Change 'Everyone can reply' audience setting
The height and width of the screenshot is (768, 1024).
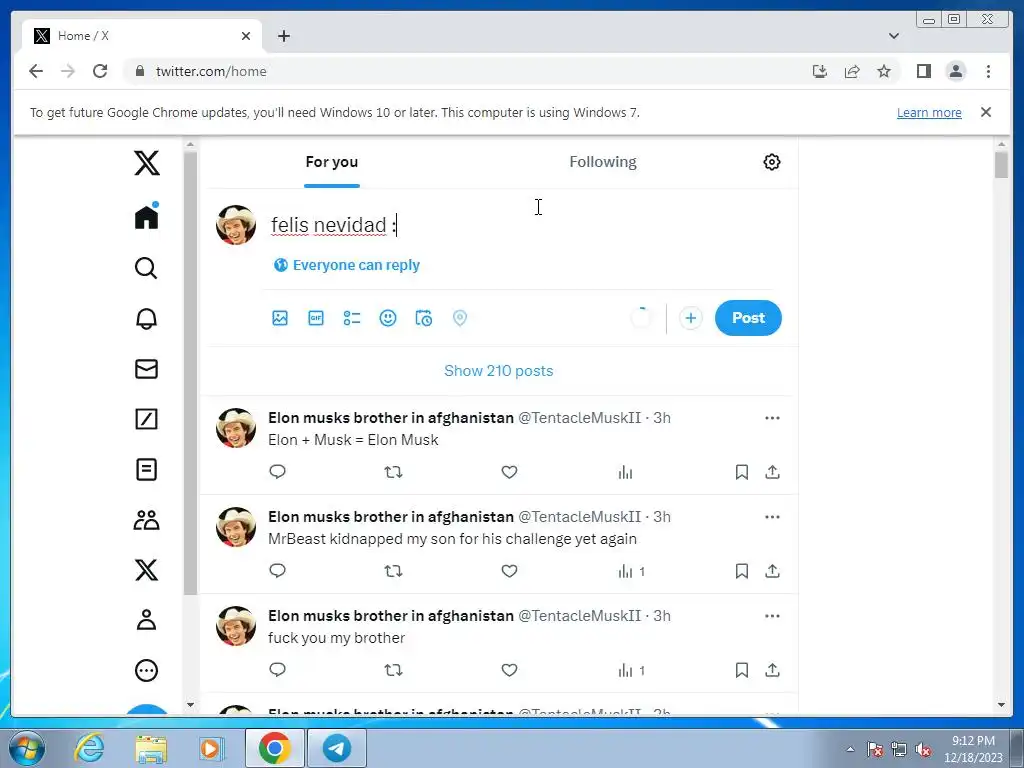click(347, 265)
